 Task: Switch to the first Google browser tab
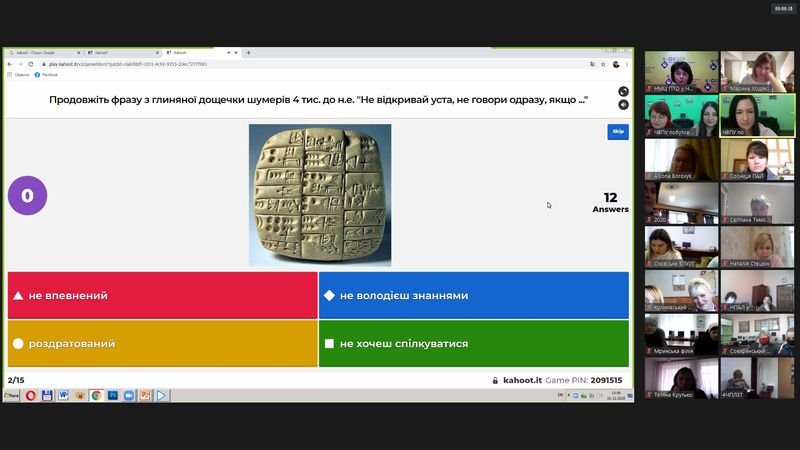42,52
